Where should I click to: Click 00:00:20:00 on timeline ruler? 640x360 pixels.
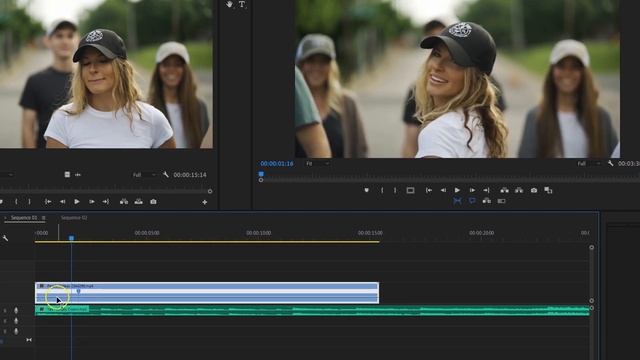click(x=482, y=233)
